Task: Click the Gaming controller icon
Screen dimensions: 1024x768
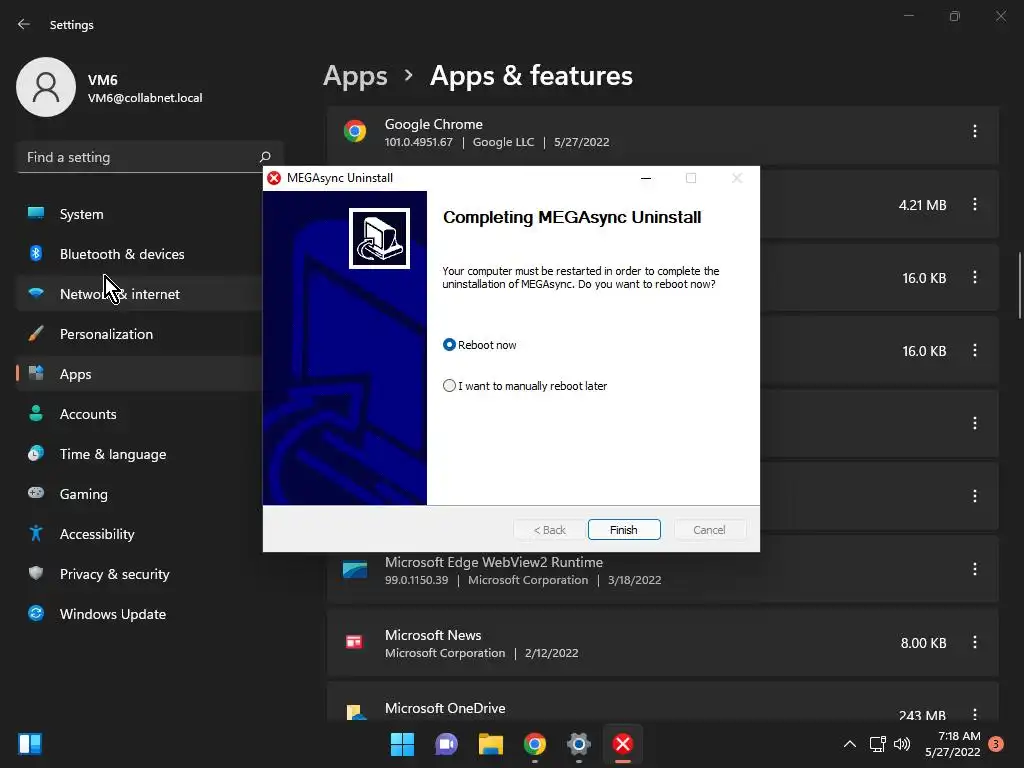Action: (36, 493)
